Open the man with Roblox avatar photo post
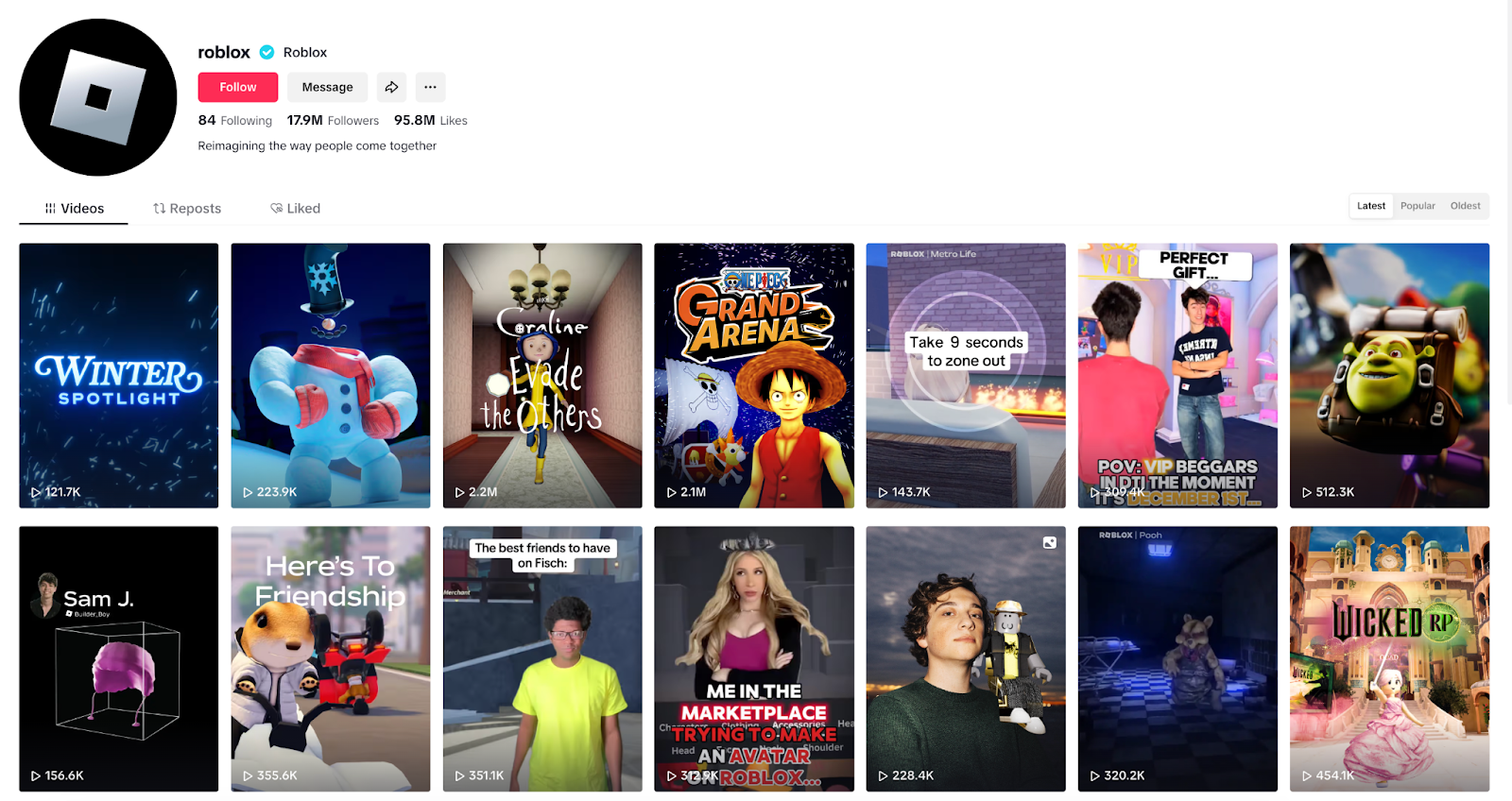This screenshot has width=1512, height=801. click(x=966, y=658)
